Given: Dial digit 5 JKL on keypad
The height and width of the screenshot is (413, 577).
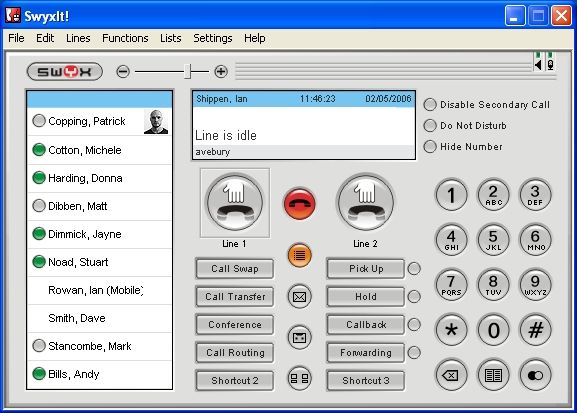Looking at the screenshot, I should [x=493, y=240].
